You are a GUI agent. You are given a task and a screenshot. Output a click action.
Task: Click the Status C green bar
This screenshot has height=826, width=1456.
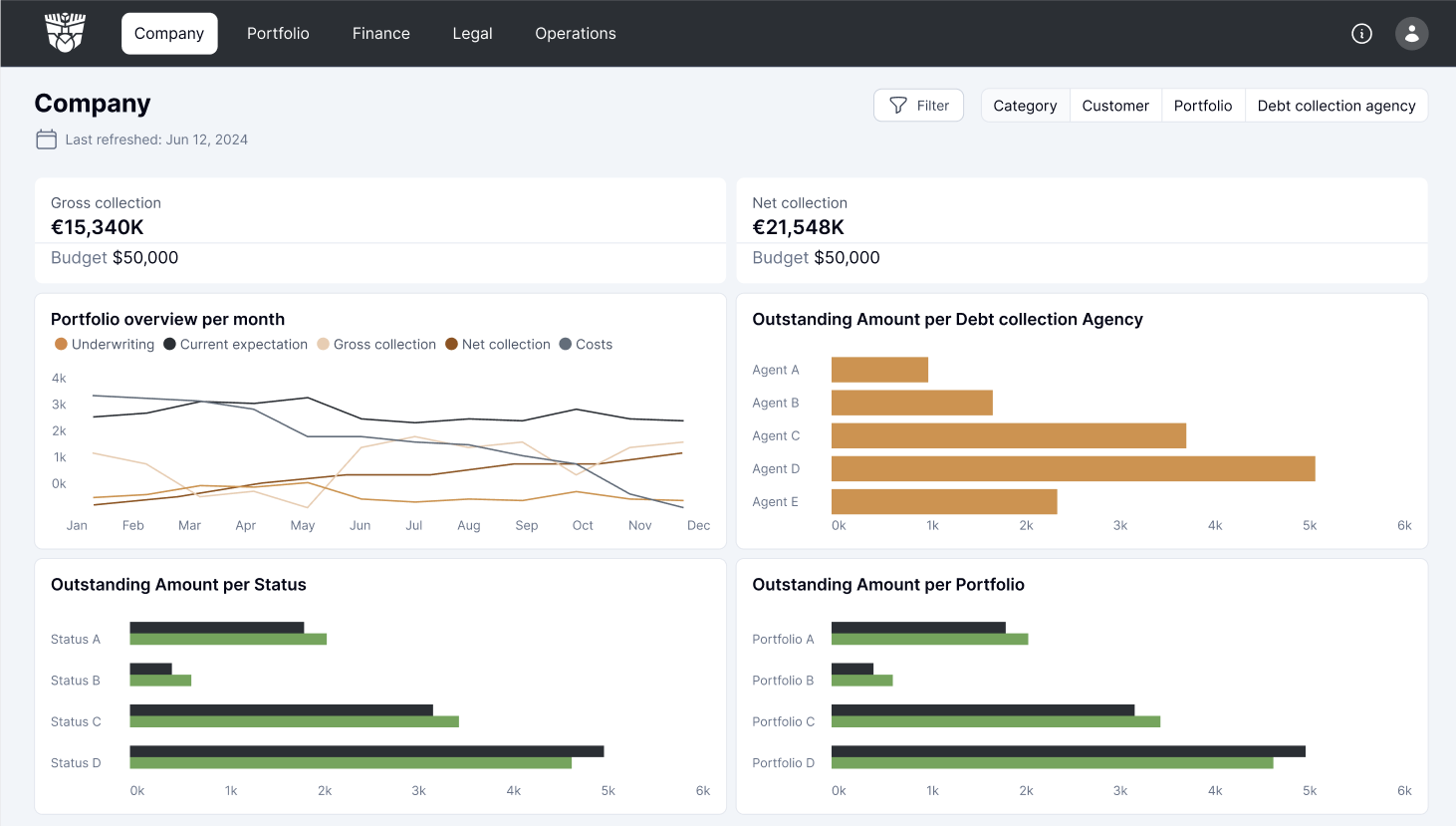tap(295, 721)
